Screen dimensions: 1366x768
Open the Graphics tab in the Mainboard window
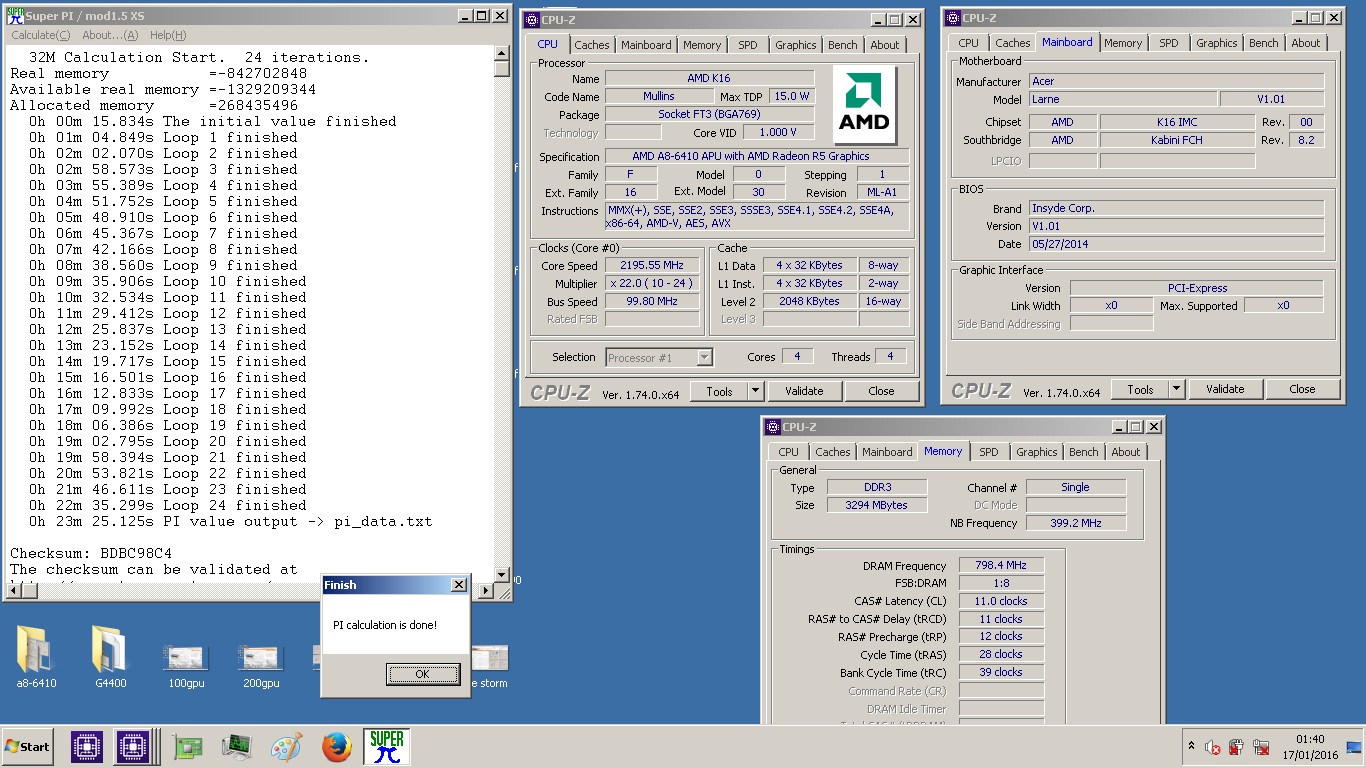click(x=1217, y=43)
